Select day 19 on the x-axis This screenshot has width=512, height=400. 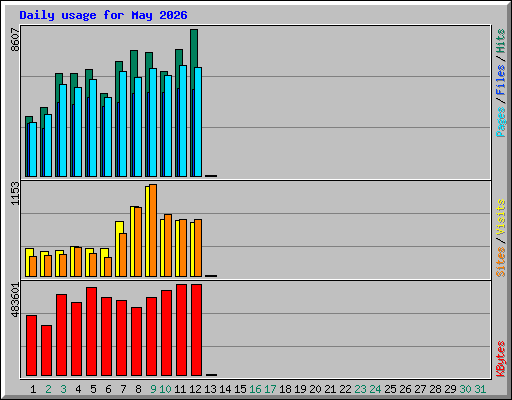pyautogui.click(x=300, y=389)
